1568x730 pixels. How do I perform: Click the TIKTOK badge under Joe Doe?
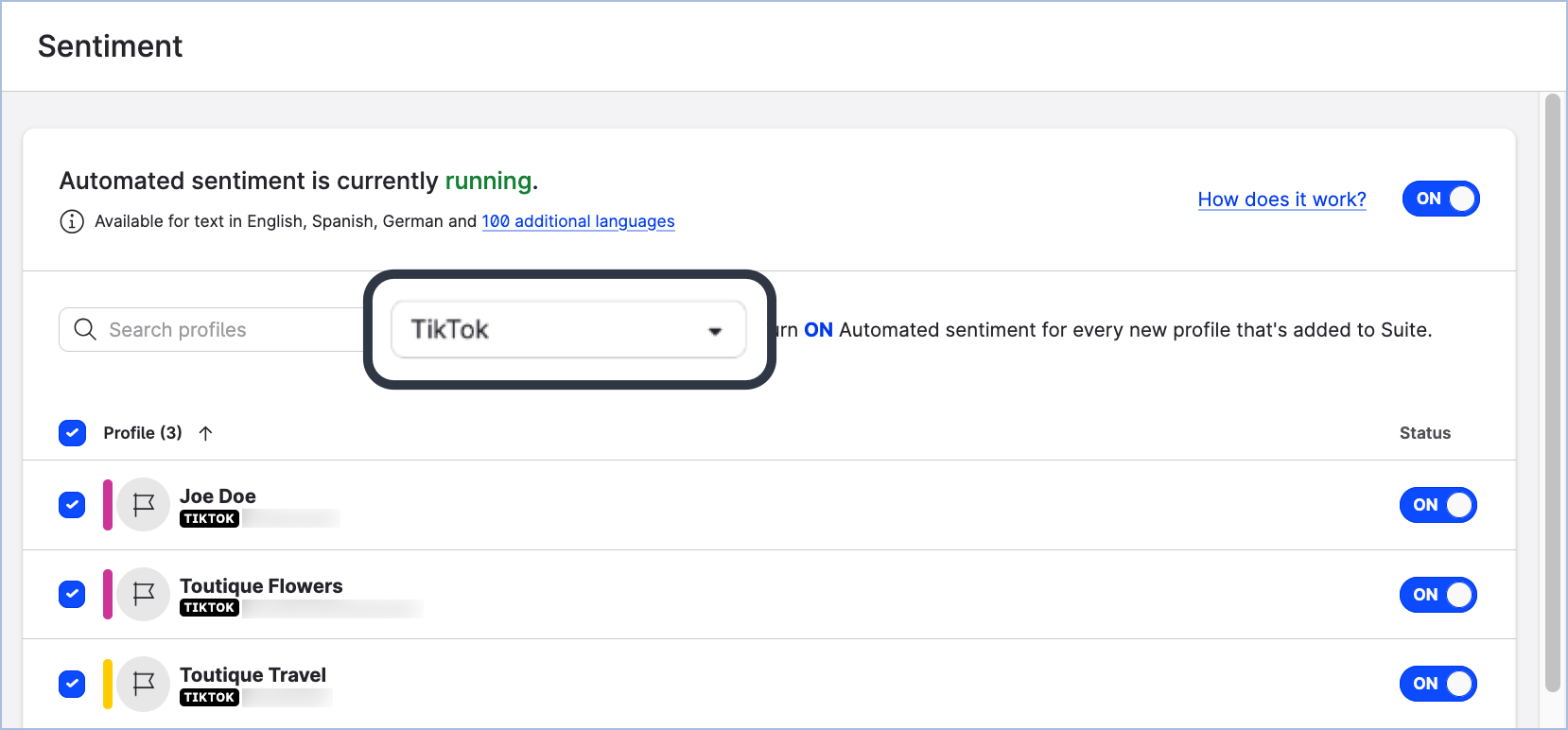(x=209, y=518)
